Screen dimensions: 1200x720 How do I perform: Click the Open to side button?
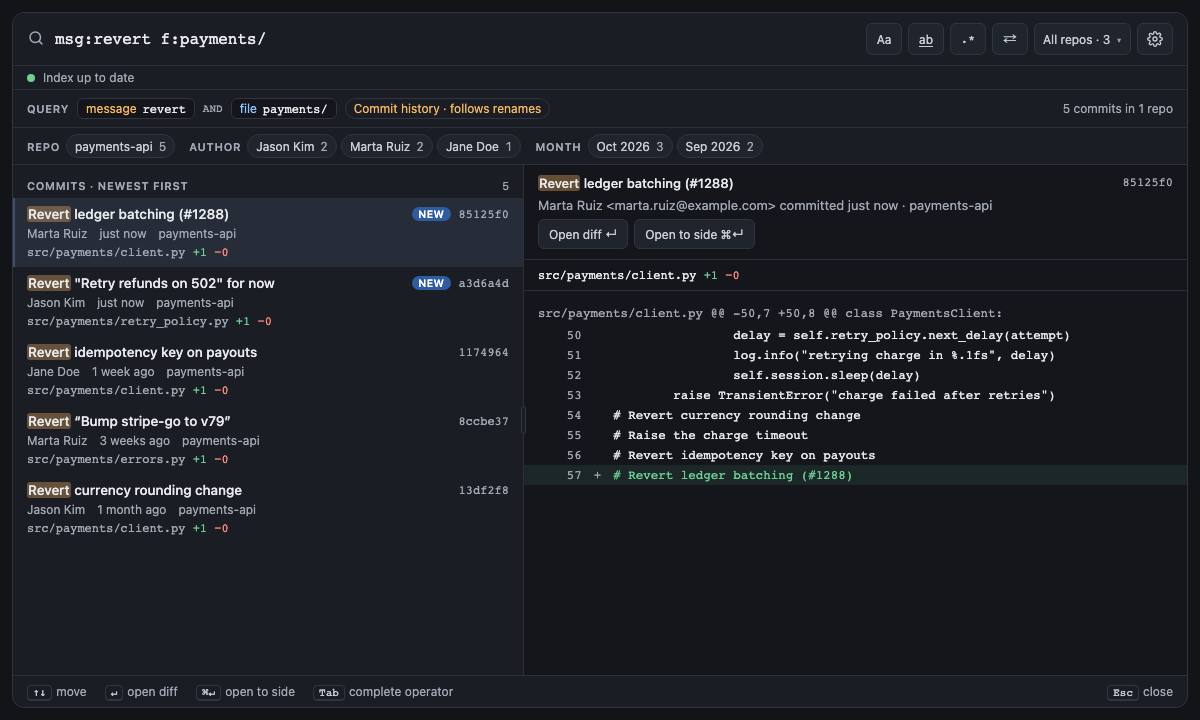pos(694,234)
